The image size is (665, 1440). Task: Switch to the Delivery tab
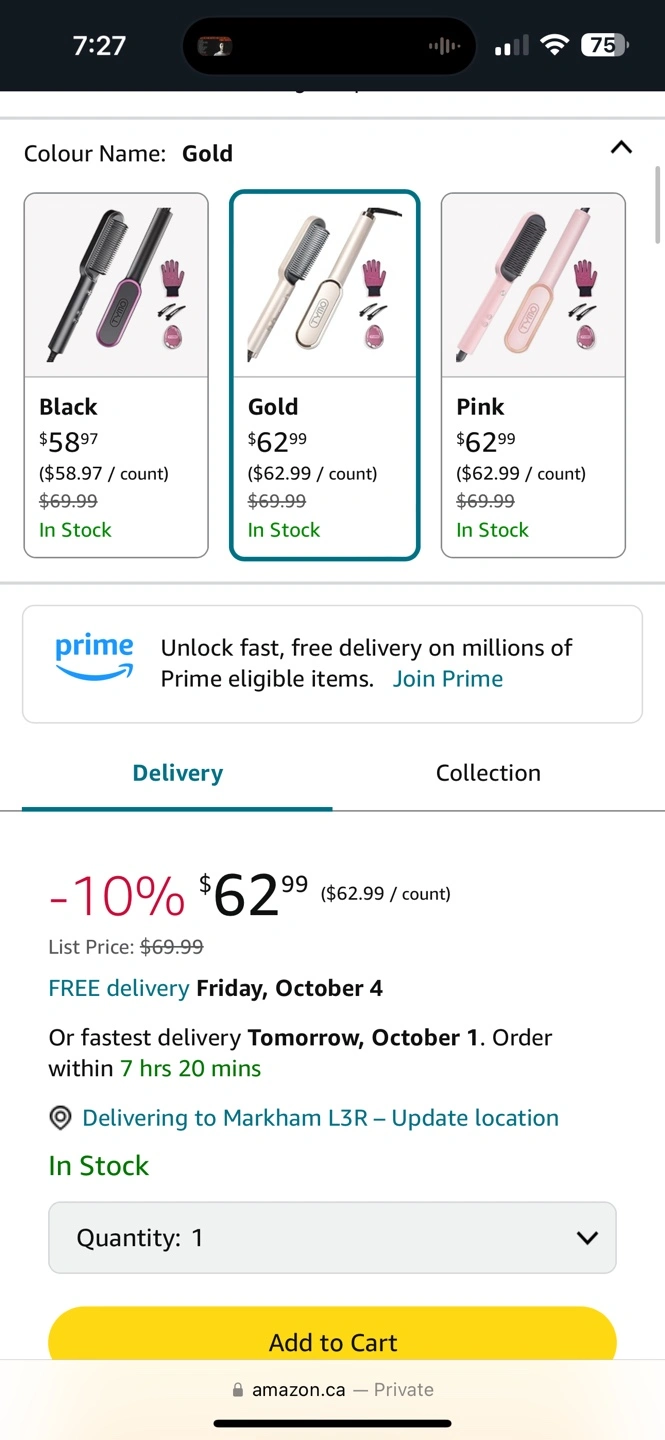(177, 773)
